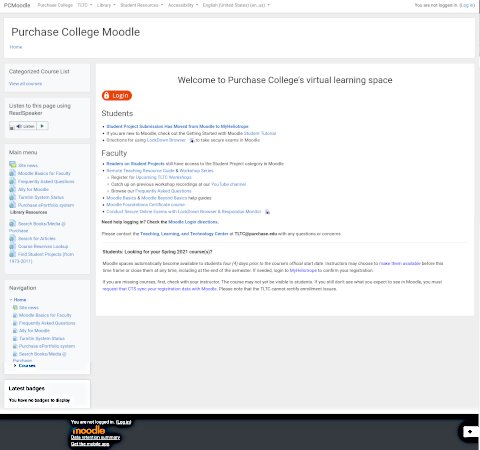Click the Moodle Basics for Faculty icon in Main menu
The height and width of the screenshot is (450, 480).
(x=12, y=173)
